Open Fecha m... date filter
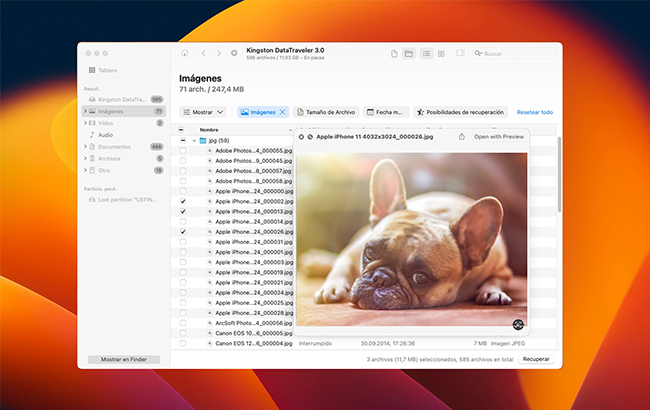Viewport: 650px width, 410px height. pyautogui.click(x=386, y=112)
